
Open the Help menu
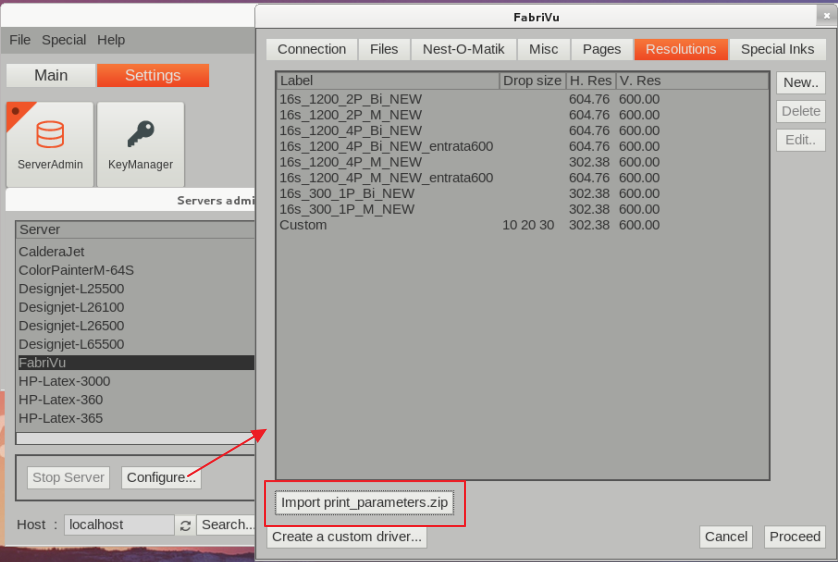pos(111,40)
